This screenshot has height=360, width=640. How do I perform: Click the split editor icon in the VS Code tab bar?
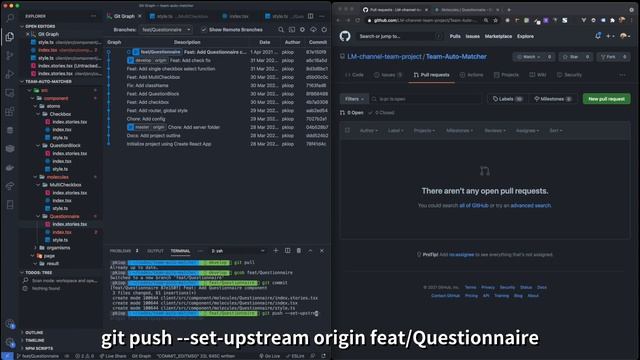(x=311, y=16)
